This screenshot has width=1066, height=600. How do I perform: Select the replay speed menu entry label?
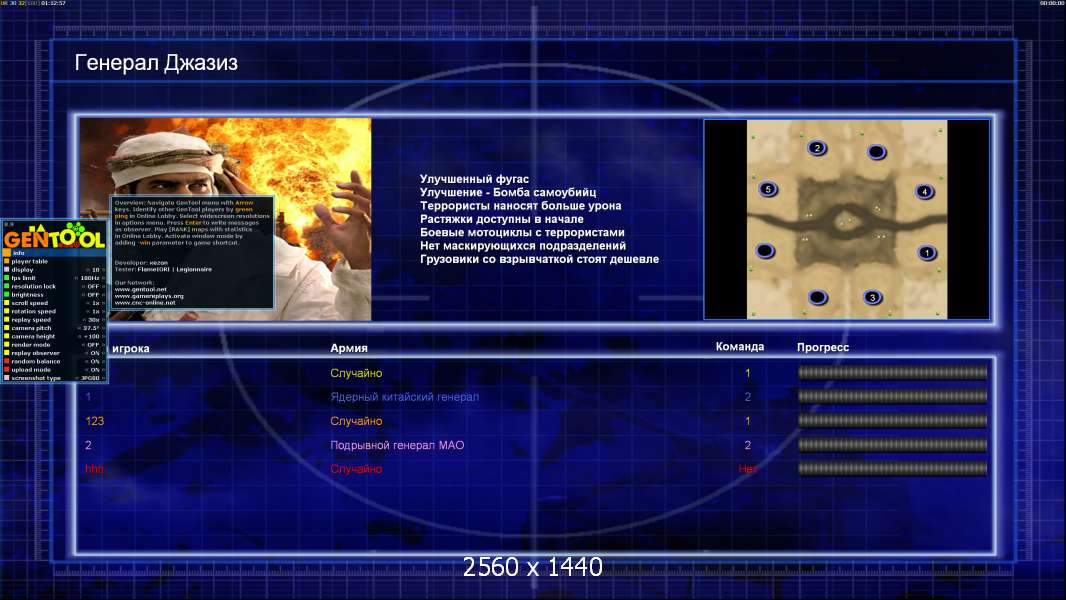[x=31, y=320]
